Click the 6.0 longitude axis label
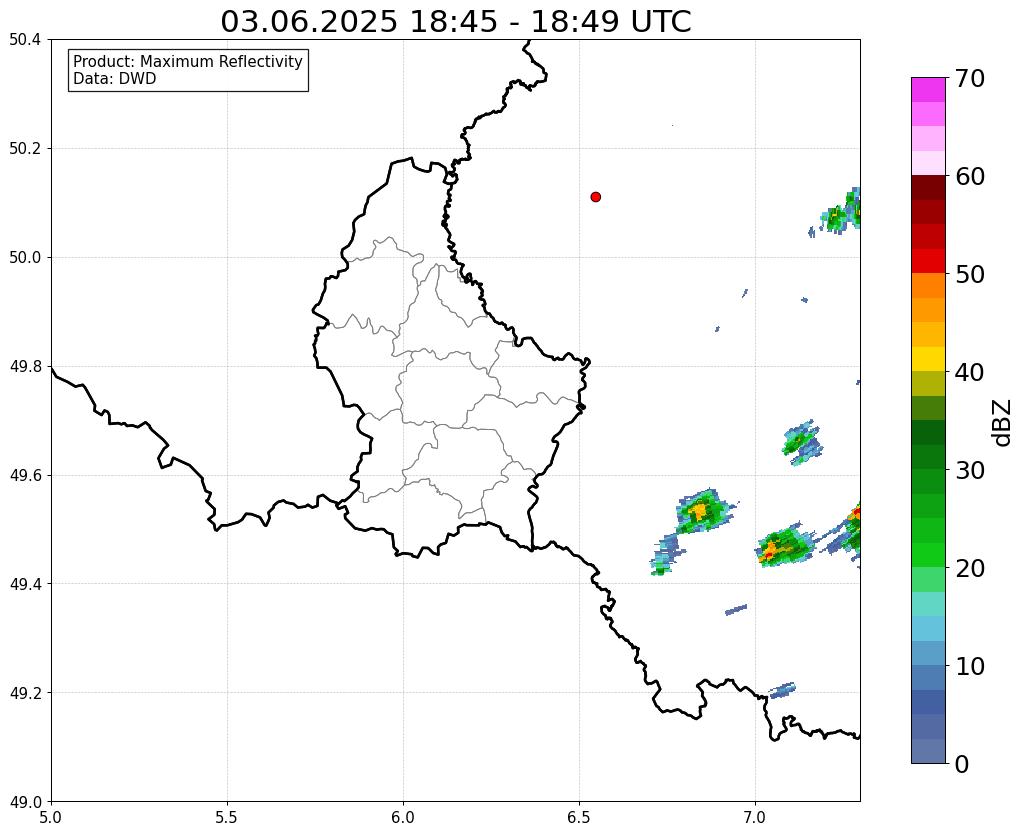Image resolution: width=1023 pixels, height=834 pixels. (403, 817)
